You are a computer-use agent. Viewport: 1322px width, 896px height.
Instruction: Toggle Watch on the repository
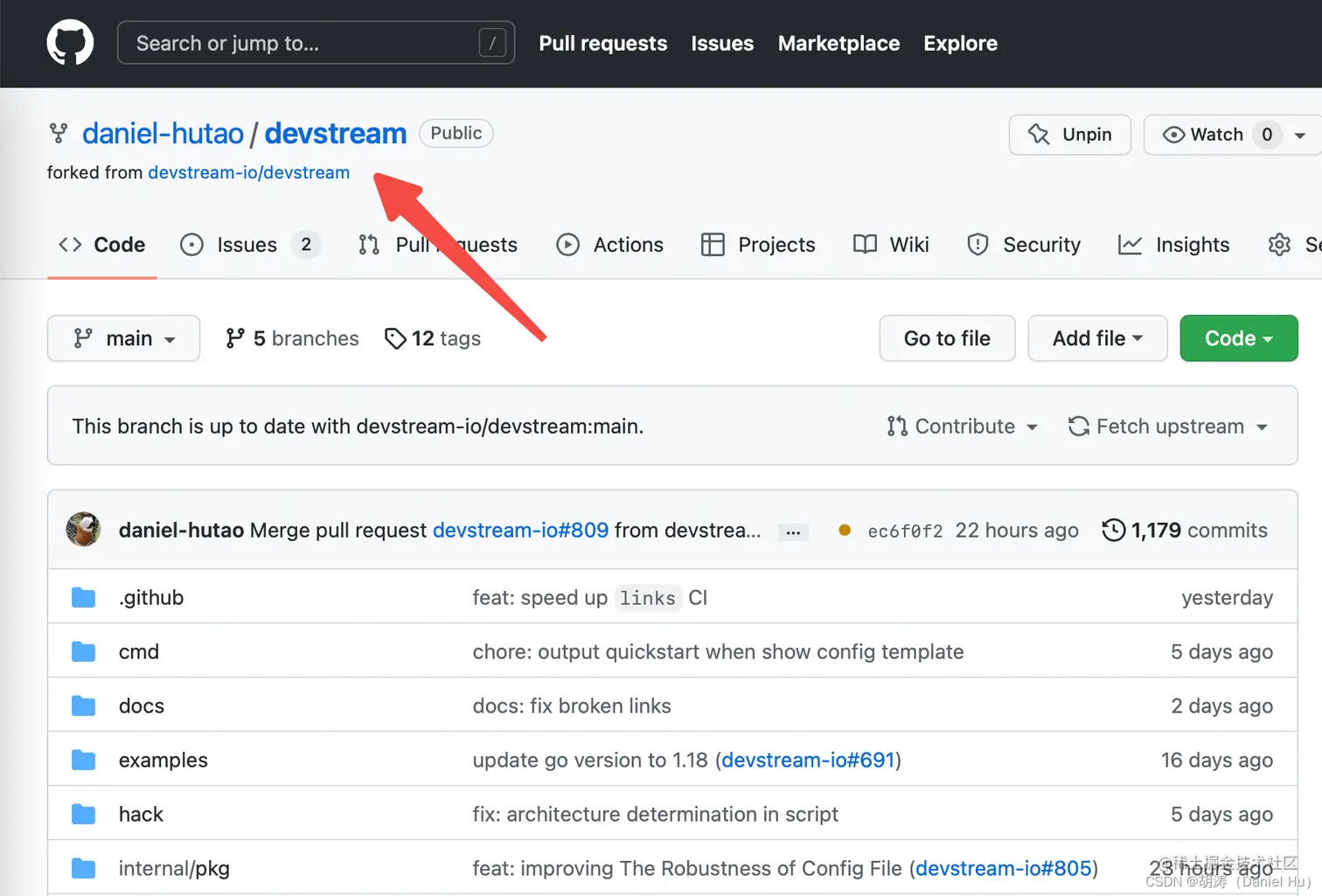pyautogui.click(x=1215, y=135)
